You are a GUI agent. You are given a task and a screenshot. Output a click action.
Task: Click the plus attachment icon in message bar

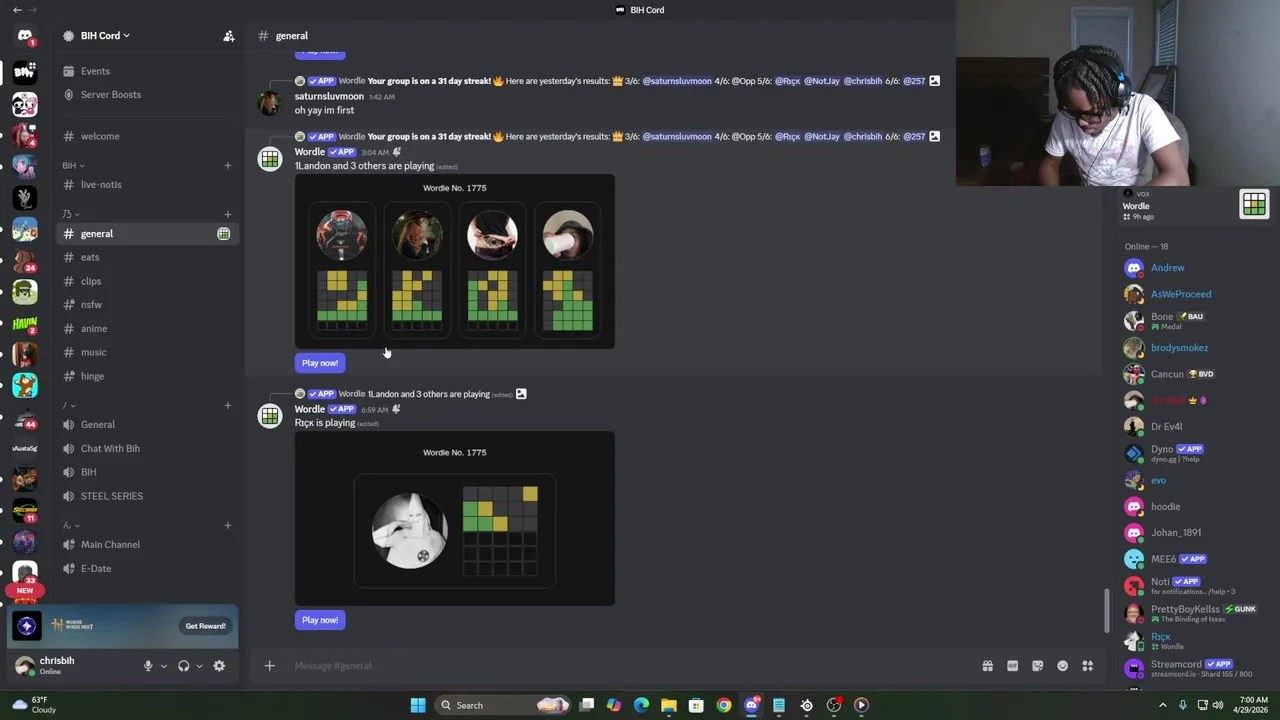[x=269, y=666]
